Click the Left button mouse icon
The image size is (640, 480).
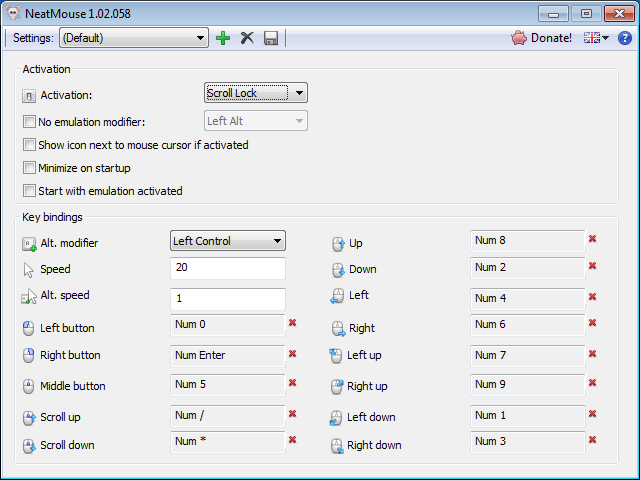(x=28, y=328)
